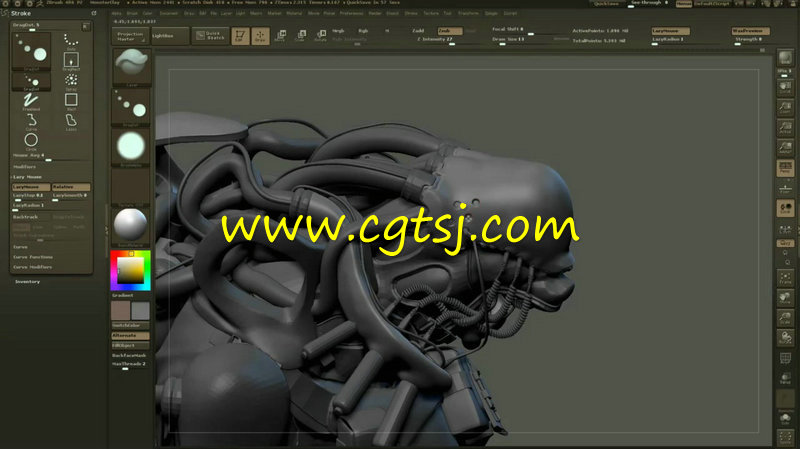Toggle the Rgb button
The width and height of the screenshot is (800, 449).
pos(363,31)
